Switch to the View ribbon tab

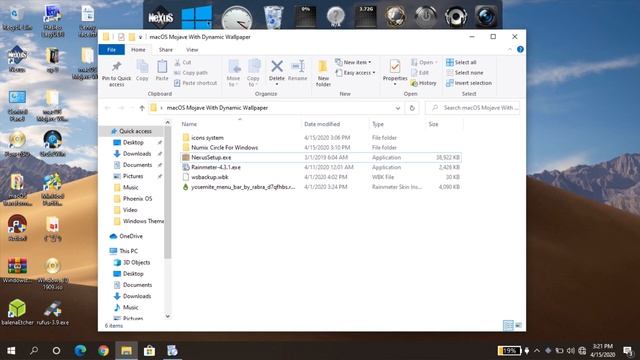pos(192,50)
